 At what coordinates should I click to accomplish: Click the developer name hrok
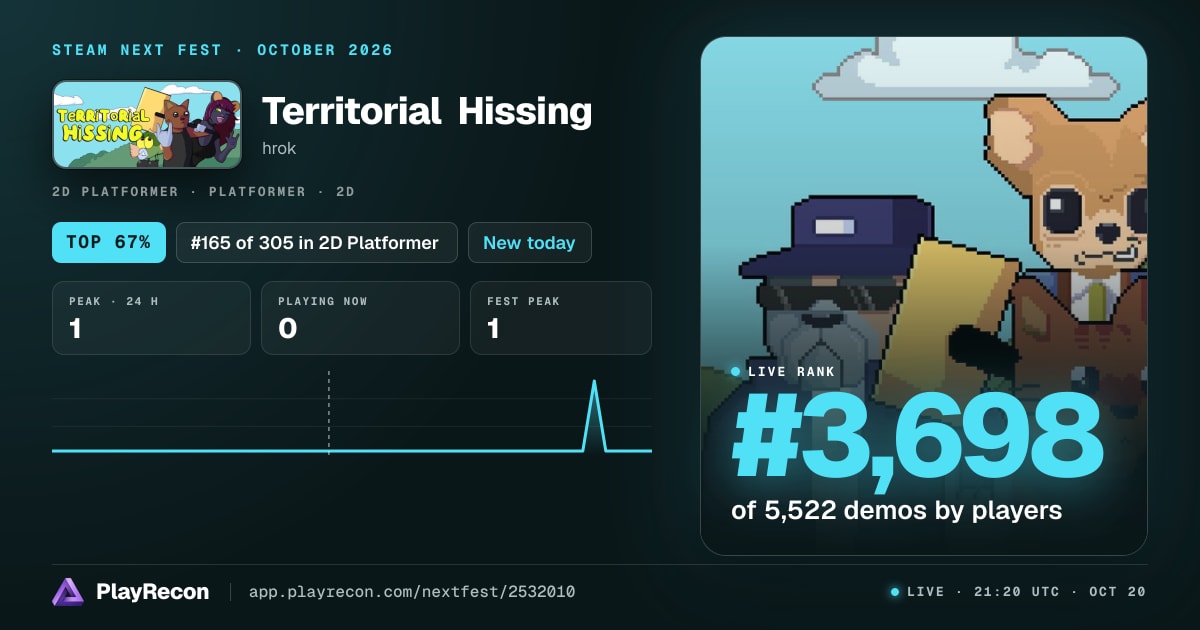[279, 148]
